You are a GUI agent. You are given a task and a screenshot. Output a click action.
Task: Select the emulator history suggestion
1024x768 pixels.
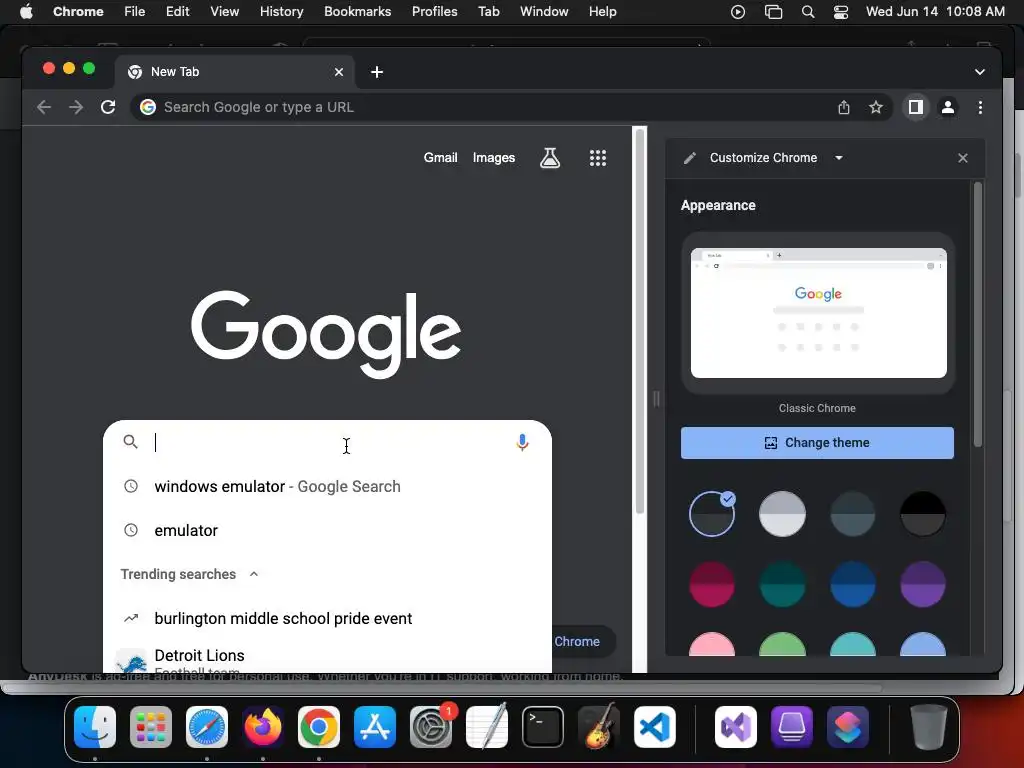327,530
